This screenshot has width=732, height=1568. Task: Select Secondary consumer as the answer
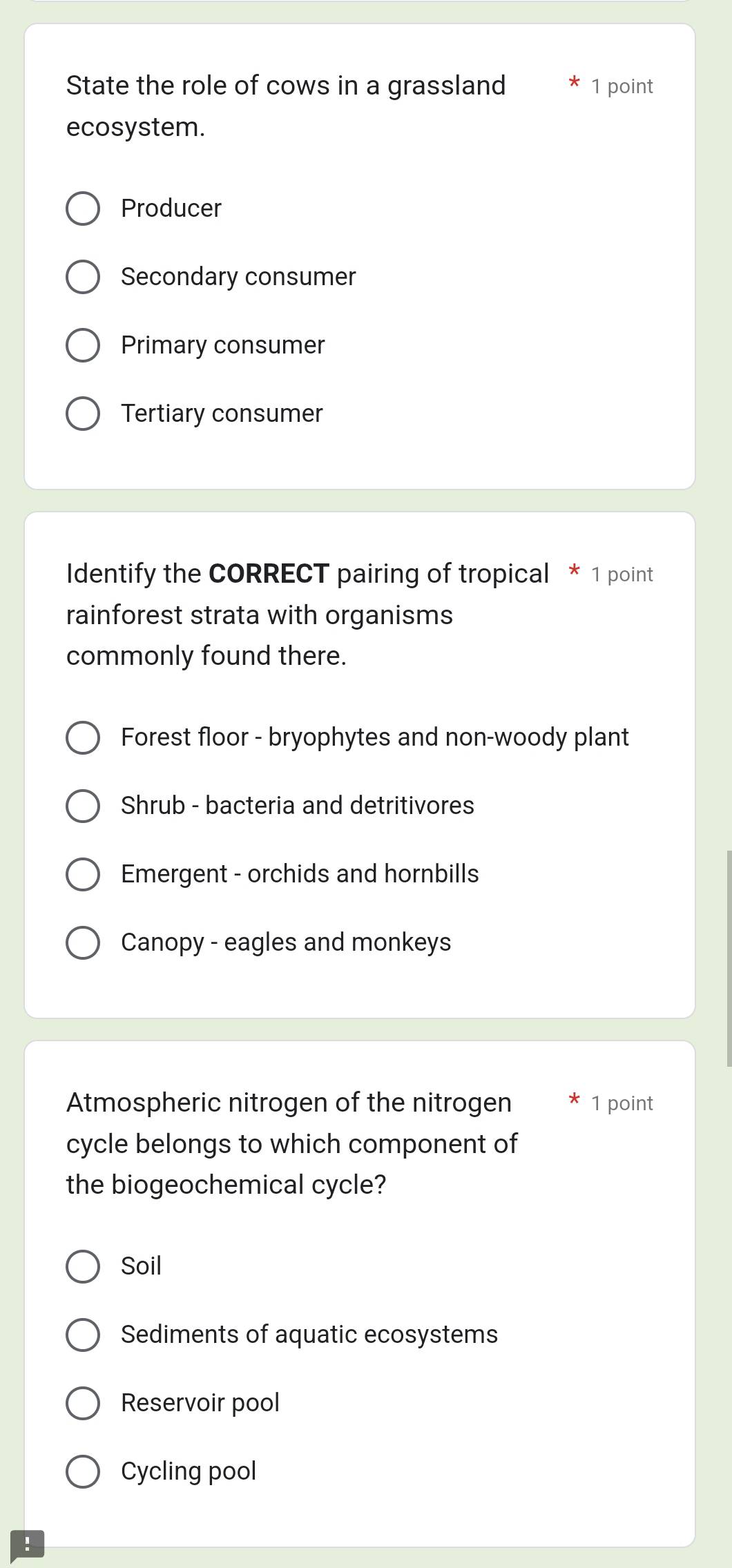[83, 276]
